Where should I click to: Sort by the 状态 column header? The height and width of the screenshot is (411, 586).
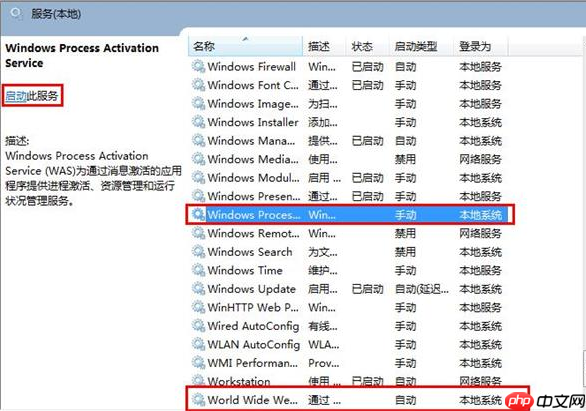pos(367,46)
